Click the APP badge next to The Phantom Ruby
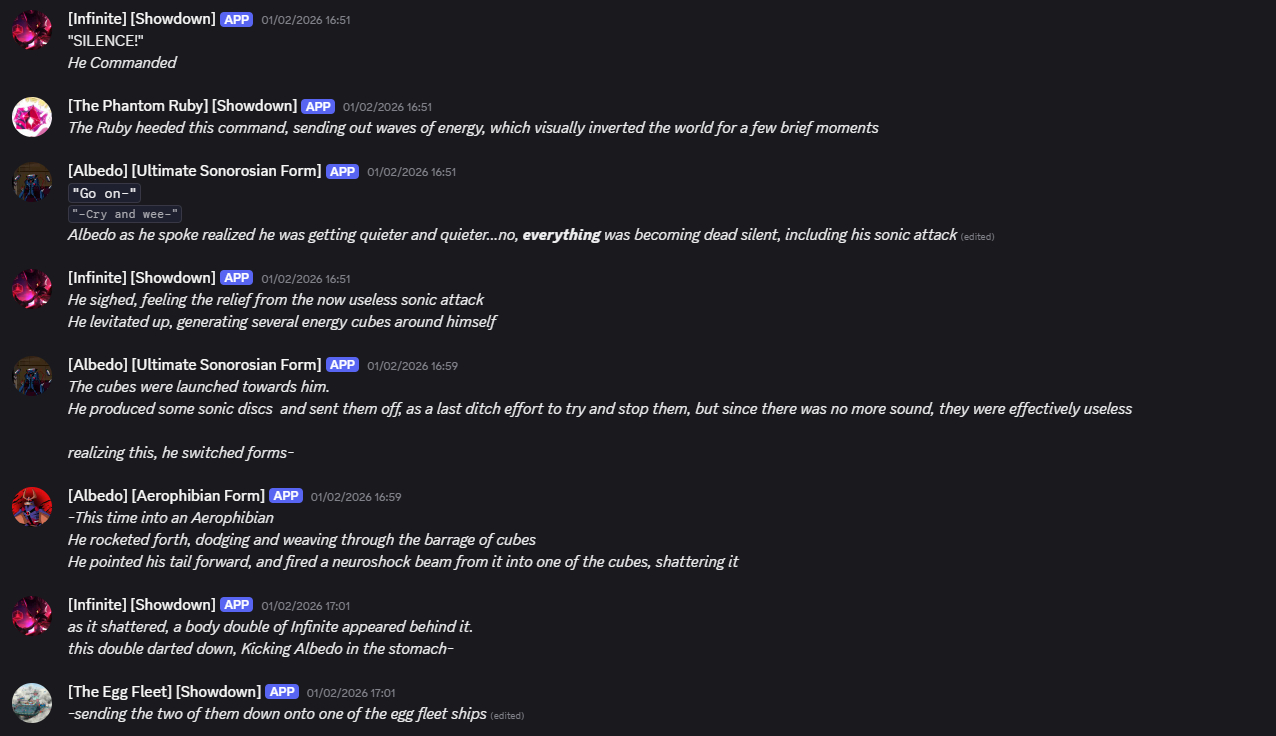Image resolution: width=1276 pixels, height=736 pixels. coord(318,107)
